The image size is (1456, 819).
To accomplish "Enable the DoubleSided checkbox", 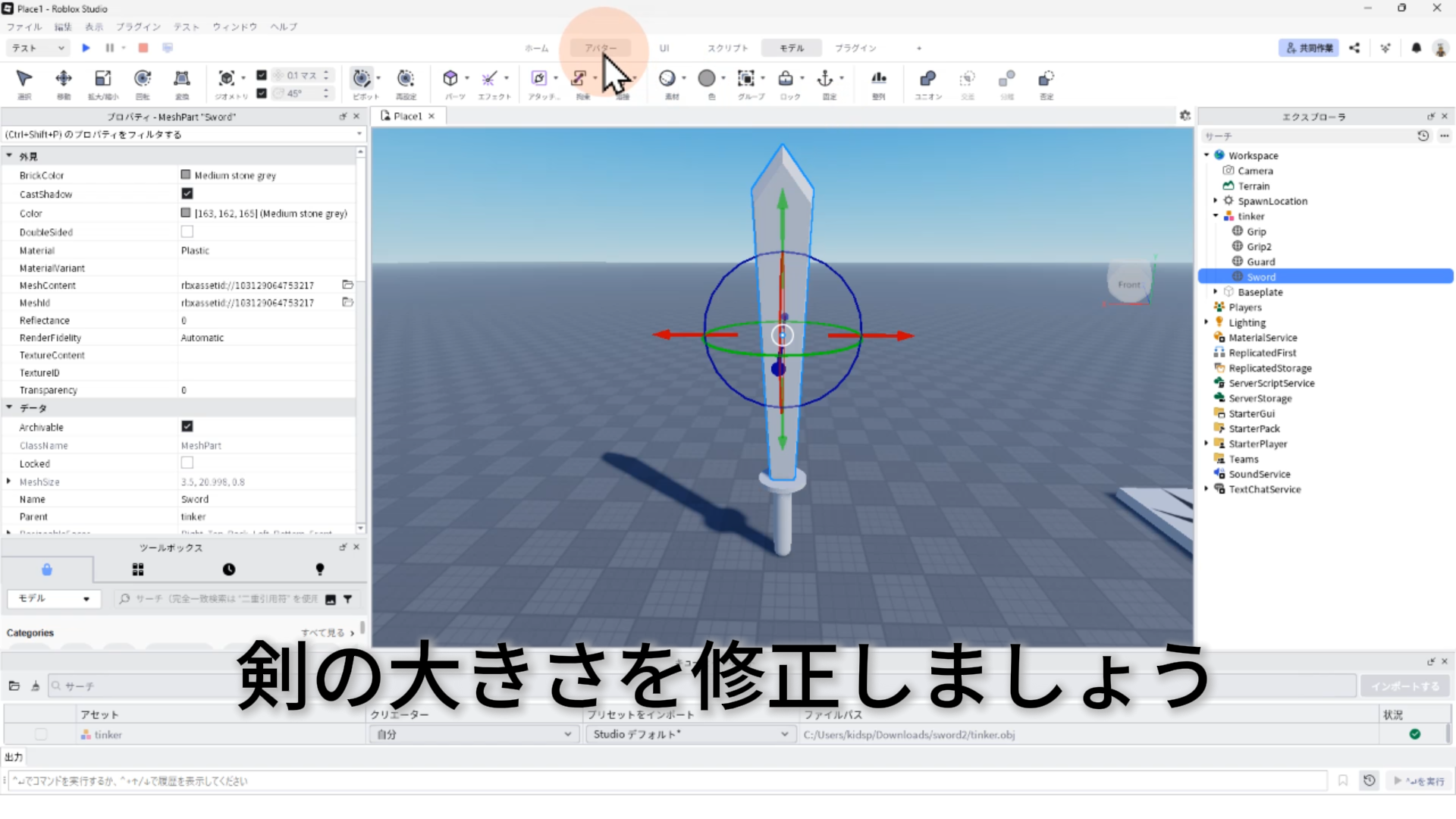I will pos(187,232).
